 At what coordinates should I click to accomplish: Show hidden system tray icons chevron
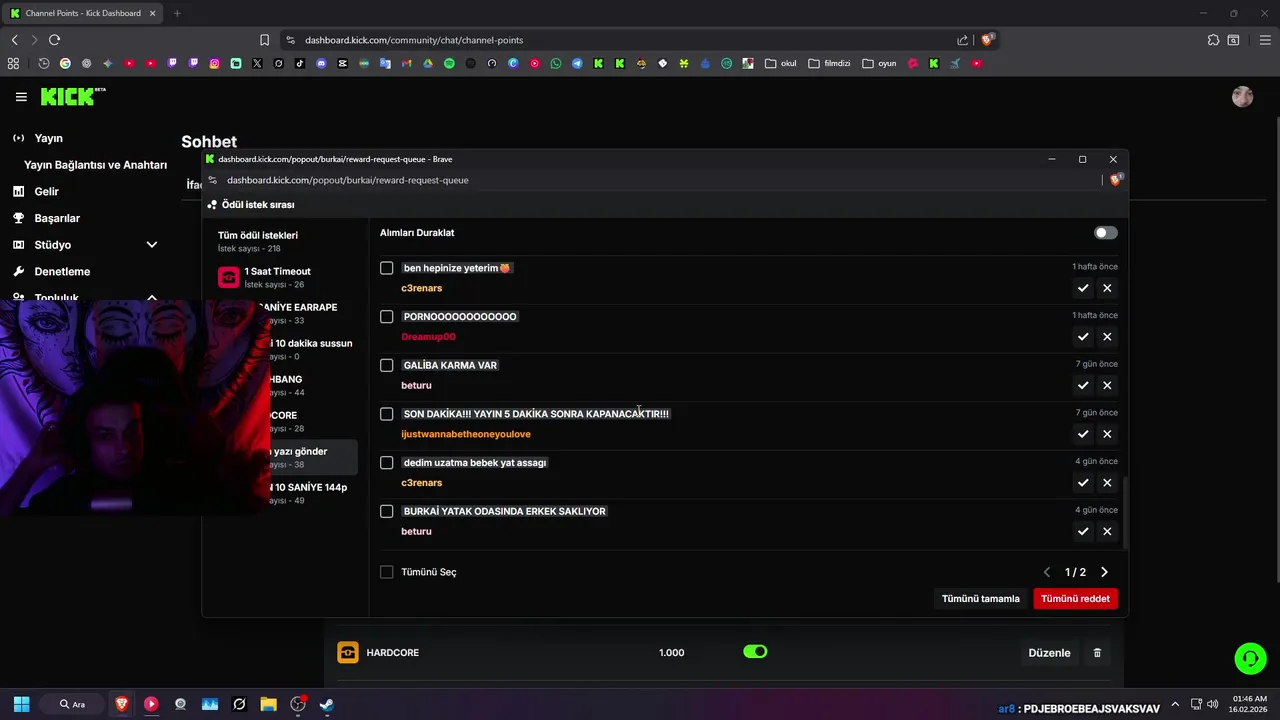pos(1175,704)
